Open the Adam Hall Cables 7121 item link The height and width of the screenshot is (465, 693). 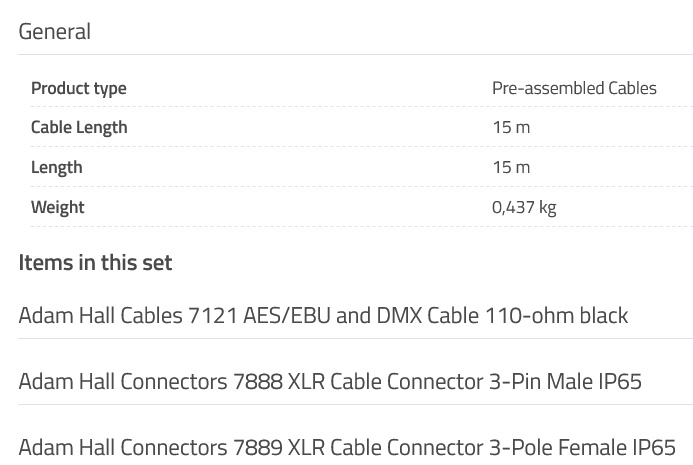click(323, 316)
